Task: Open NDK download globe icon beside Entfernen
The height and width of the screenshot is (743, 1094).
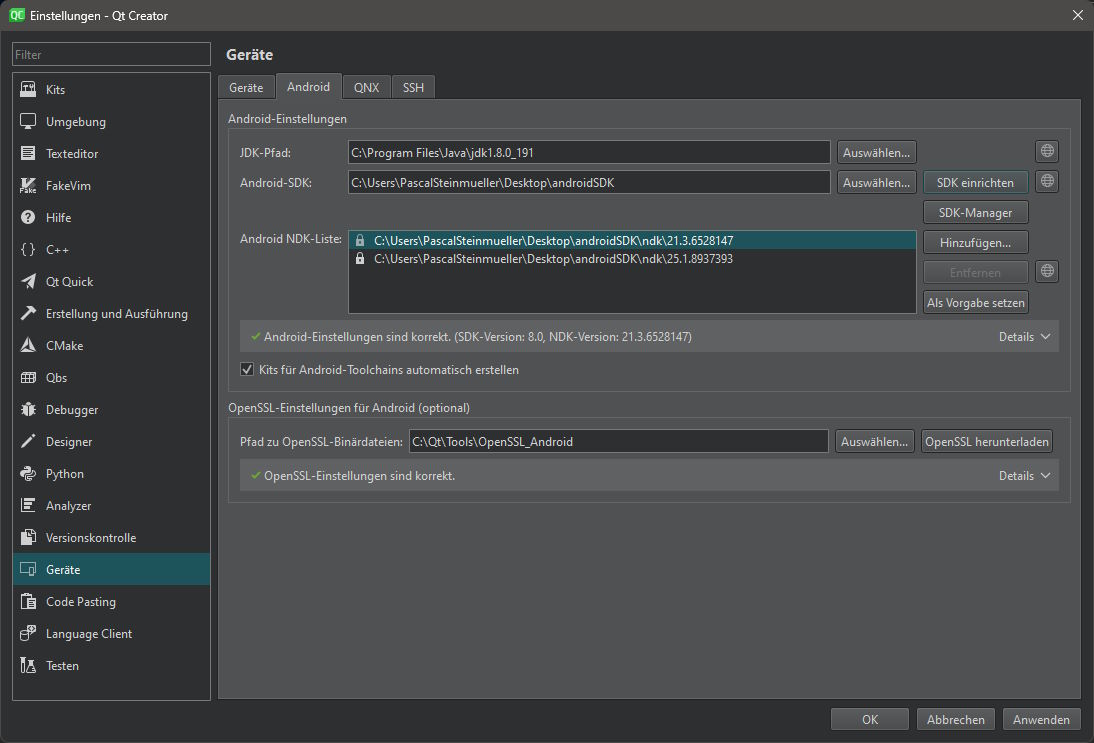Action: (x=1047, y=271)
